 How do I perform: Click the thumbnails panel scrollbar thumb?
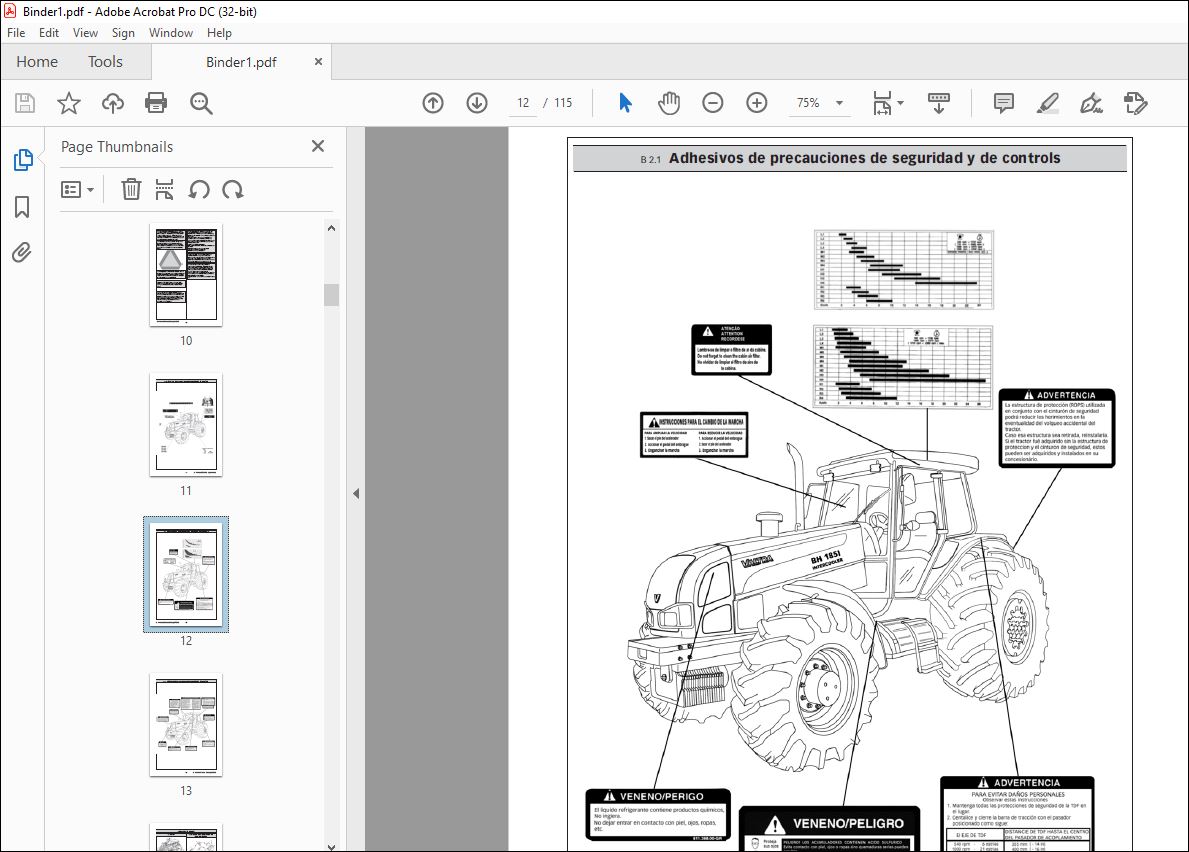point(331,295)
